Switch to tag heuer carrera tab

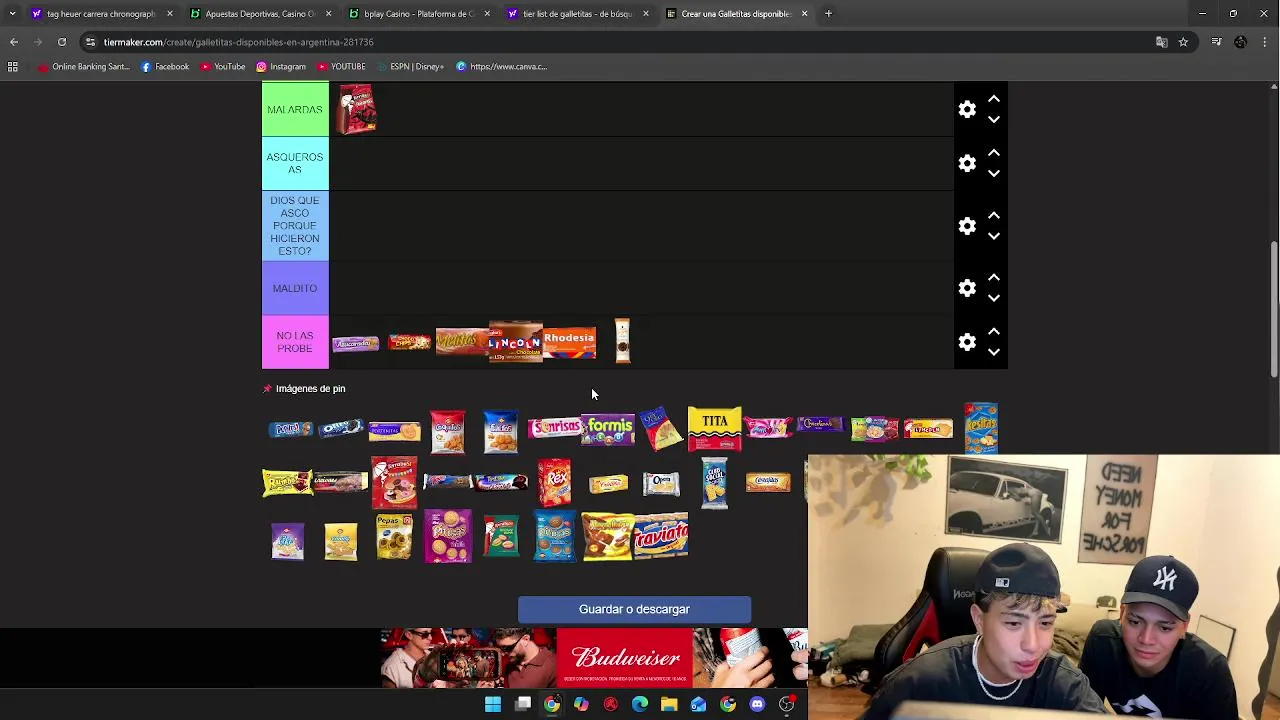(x=100, y=14)
